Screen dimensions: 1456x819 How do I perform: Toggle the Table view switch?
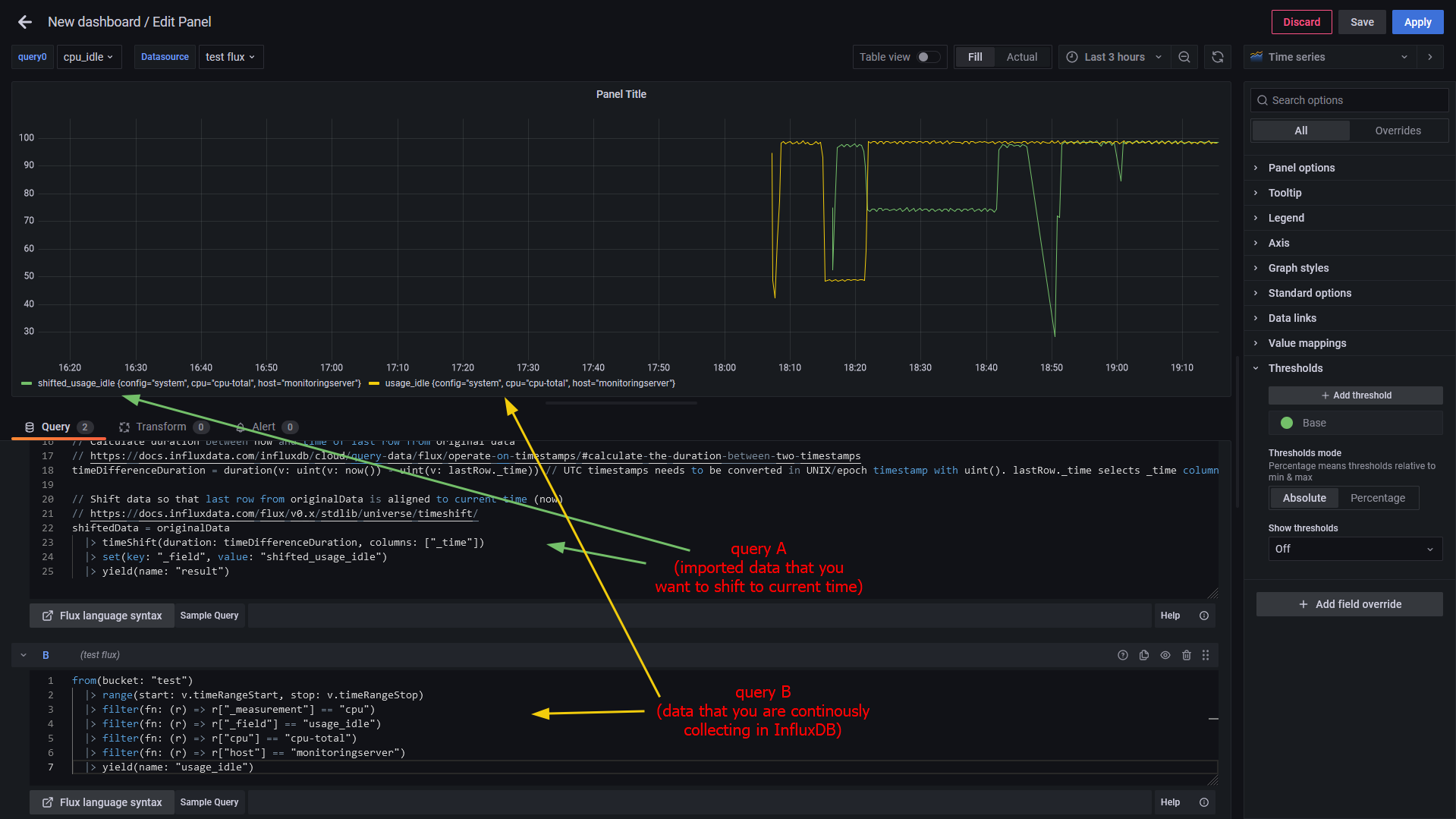[x=928, y=57]
